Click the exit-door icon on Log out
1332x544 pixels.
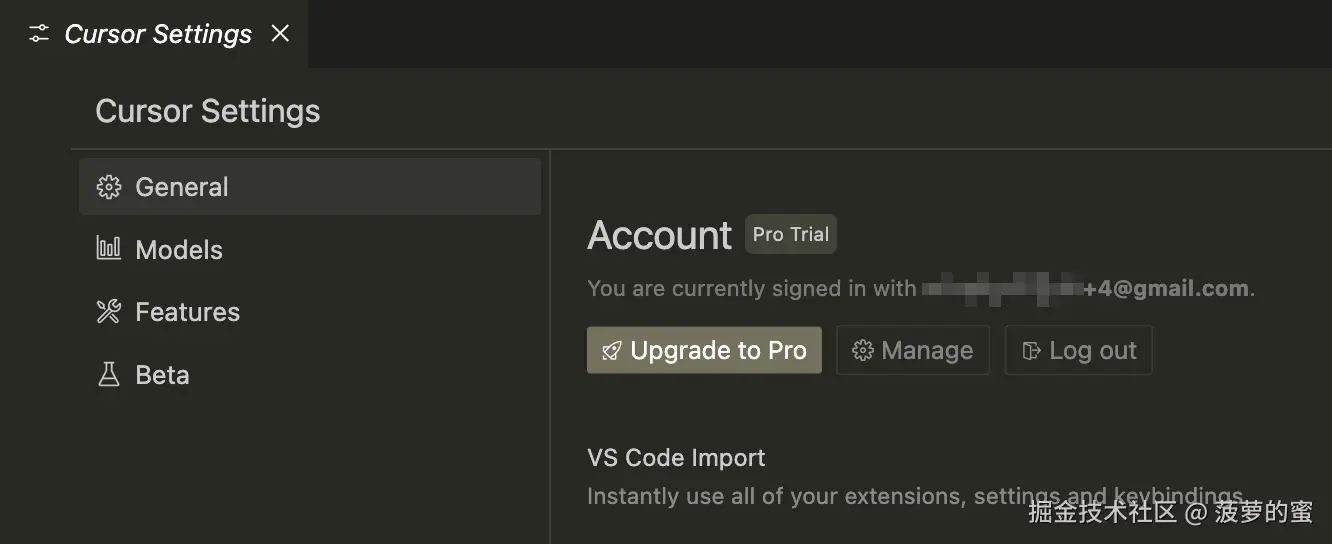(1030, 351)
